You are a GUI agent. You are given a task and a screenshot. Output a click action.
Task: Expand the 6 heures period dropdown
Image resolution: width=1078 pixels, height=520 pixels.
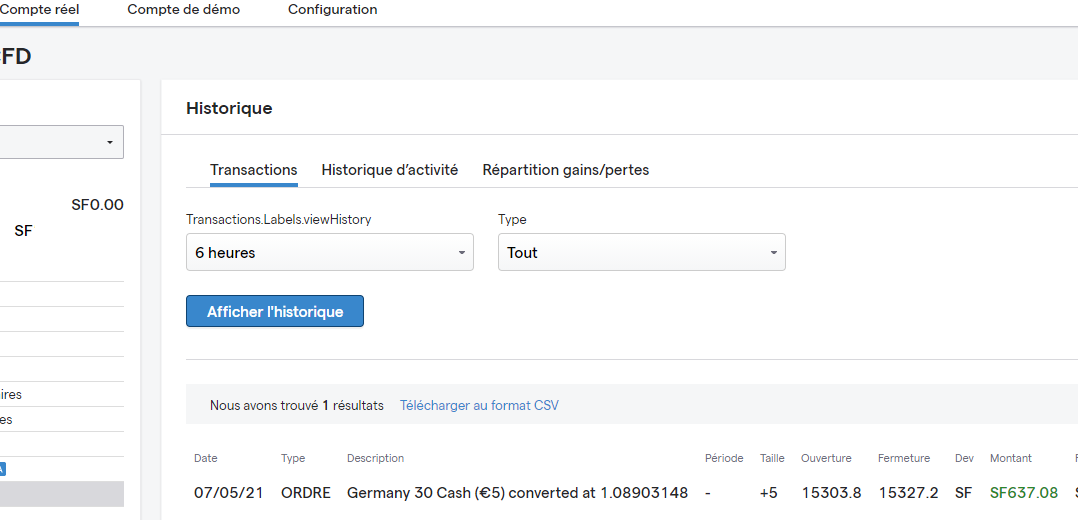click(329, 253)
